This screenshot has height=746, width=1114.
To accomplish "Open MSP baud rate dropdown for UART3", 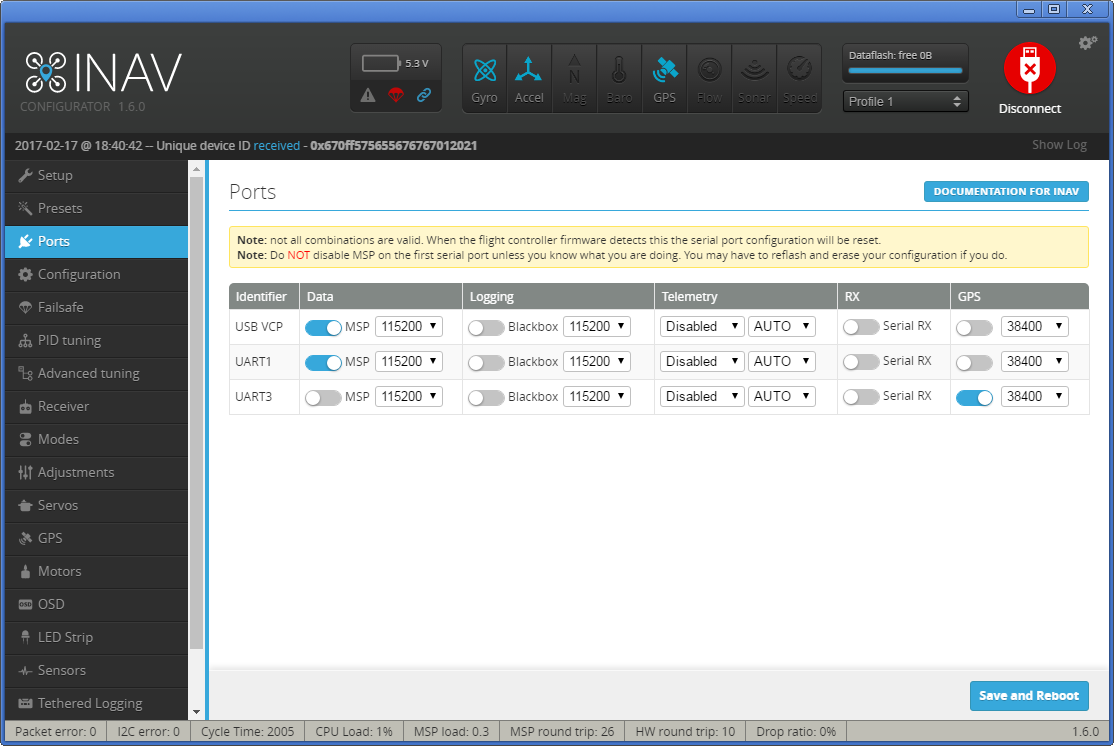I will click(409, 396).
